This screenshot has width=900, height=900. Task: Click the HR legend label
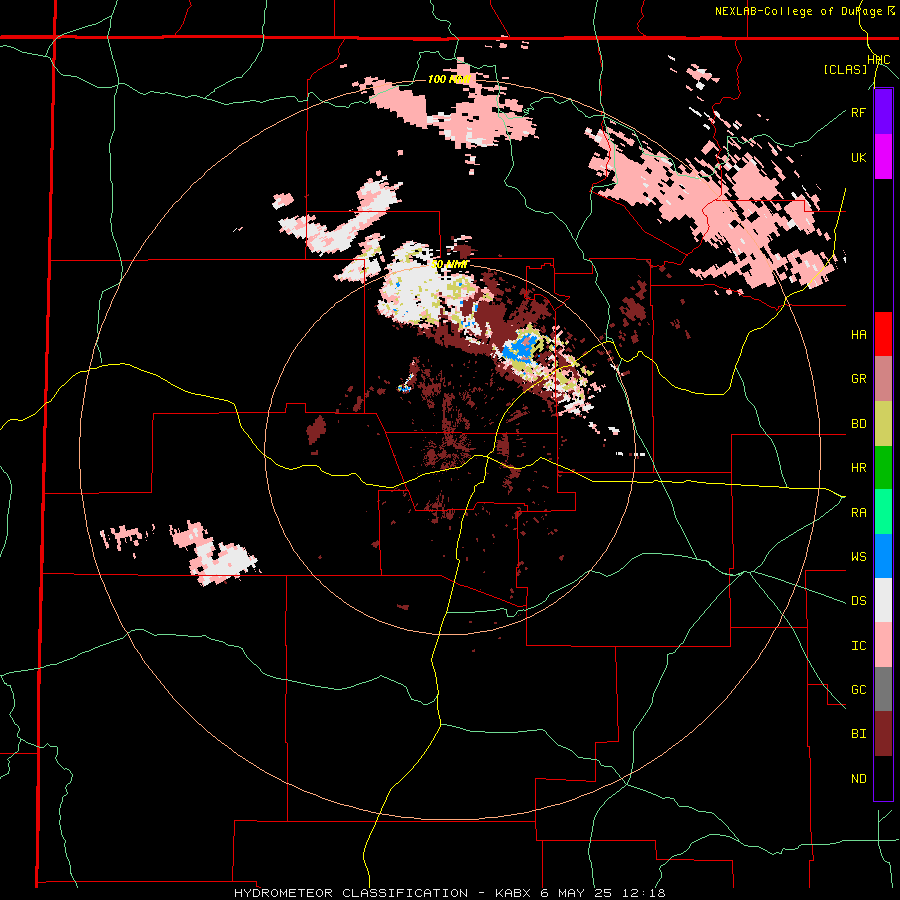coord(858,468)
